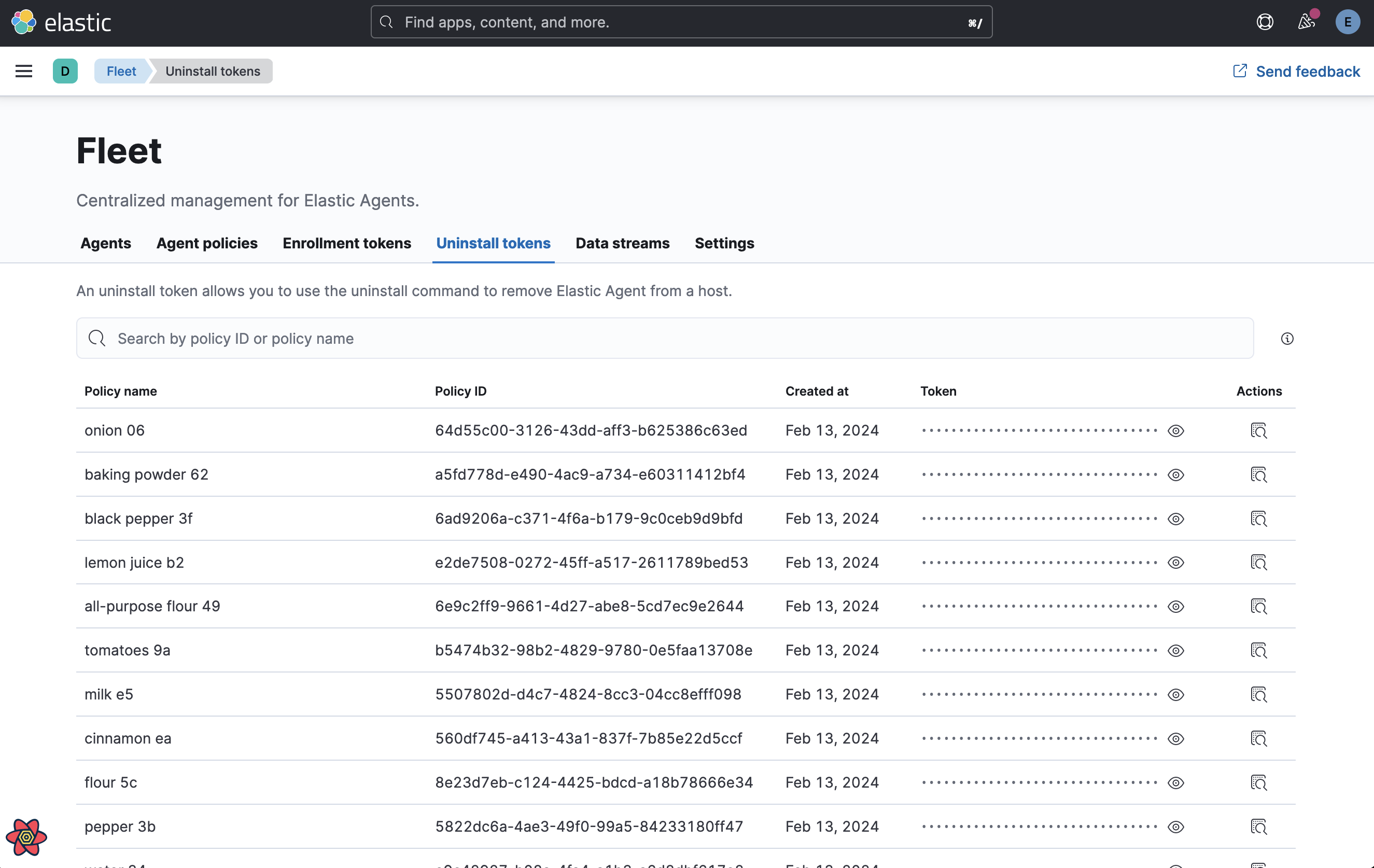Open the user account E avatar

1348,22
